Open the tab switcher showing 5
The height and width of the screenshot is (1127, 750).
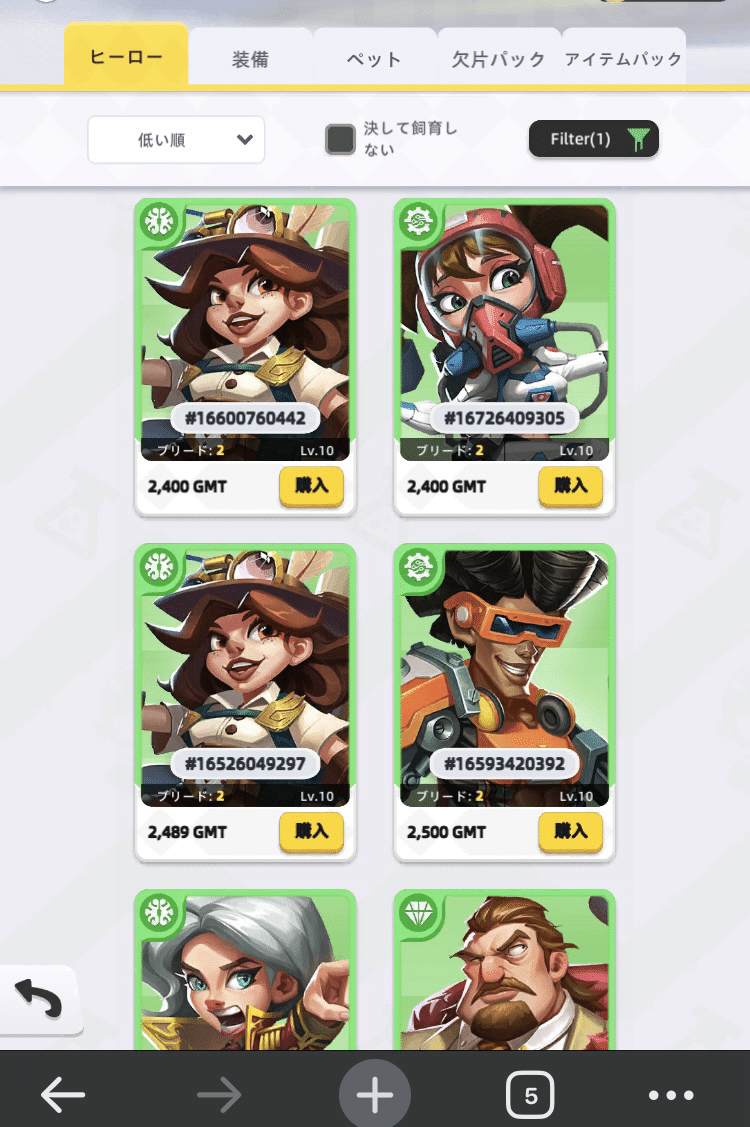click(531, 1095)
